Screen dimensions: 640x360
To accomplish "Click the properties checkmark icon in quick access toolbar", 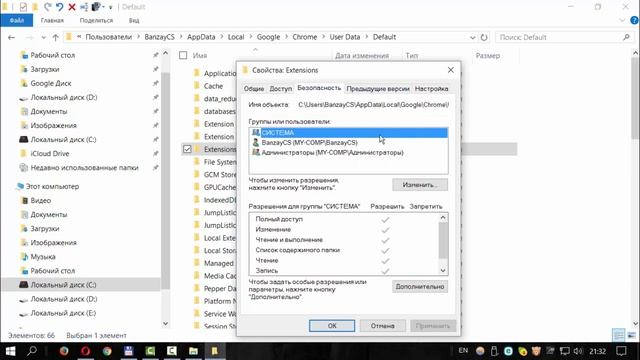I will 23,7.
